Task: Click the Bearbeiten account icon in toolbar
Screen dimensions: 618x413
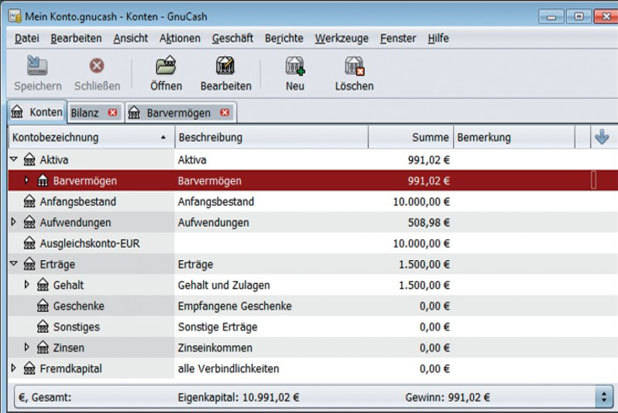Action: coord(225,65)
